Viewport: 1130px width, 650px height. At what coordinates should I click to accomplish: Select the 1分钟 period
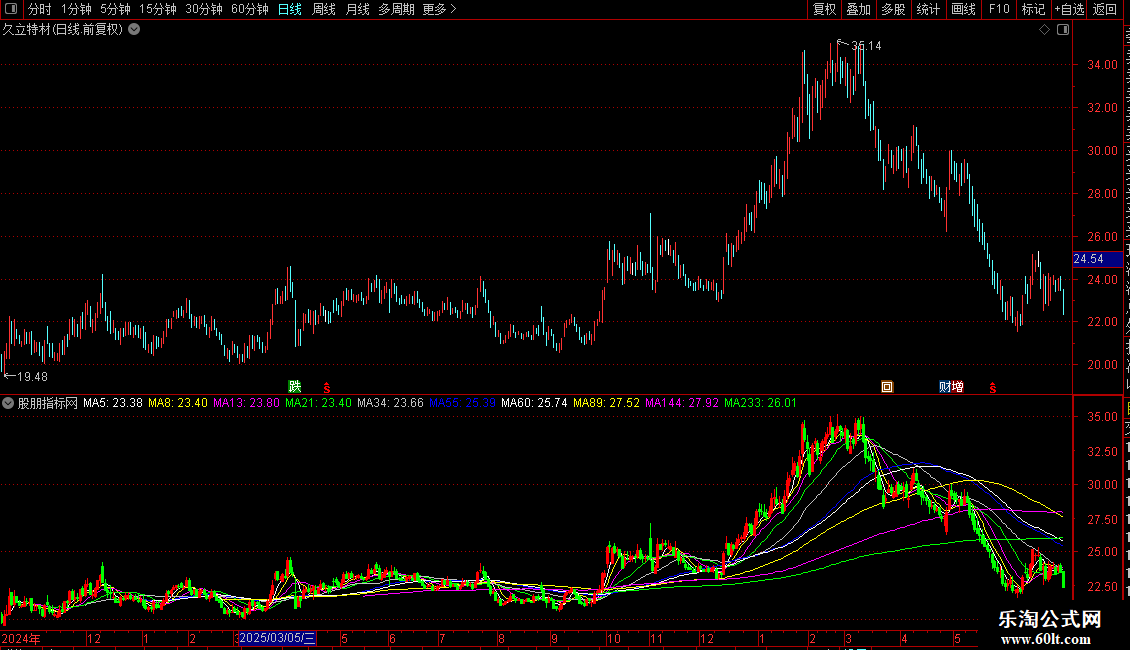76,9
